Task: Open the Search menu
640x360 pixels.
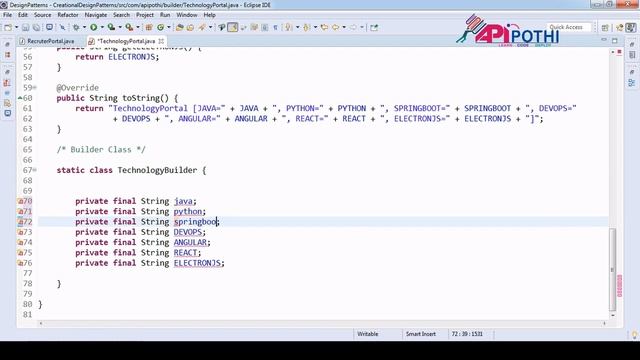Action: tap(121, 15)
